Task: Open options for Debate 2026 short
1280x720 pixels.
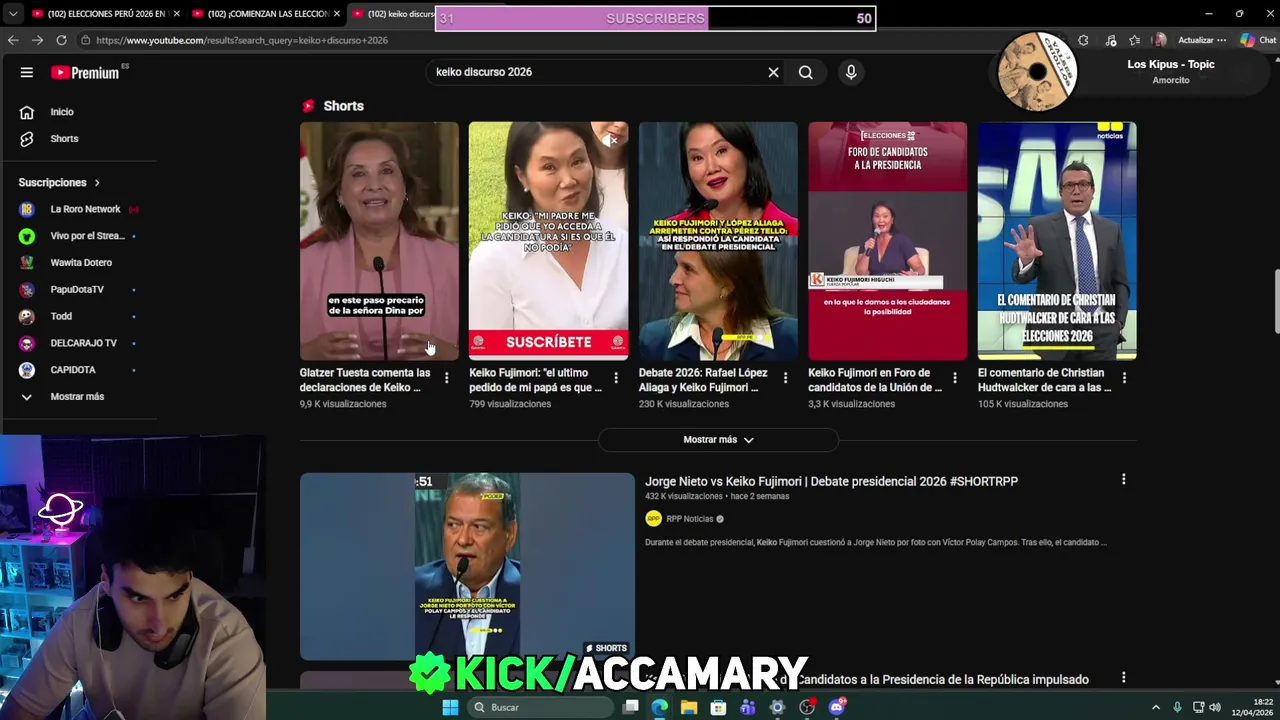Action: pyautogui.click(x=785, y=378)
